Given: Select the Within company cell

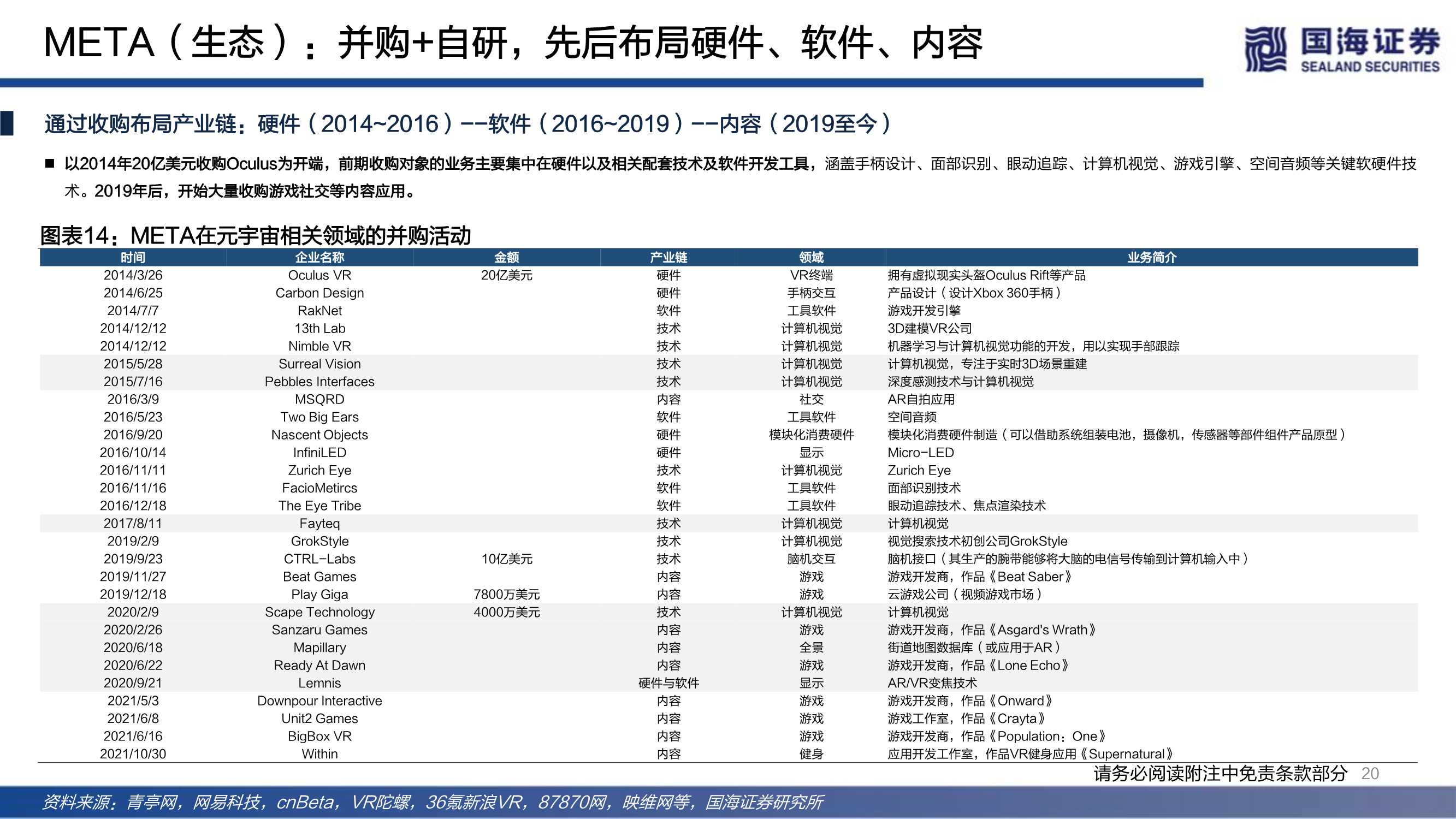Looking at the screenshot, I should click(x=319, y=754).
